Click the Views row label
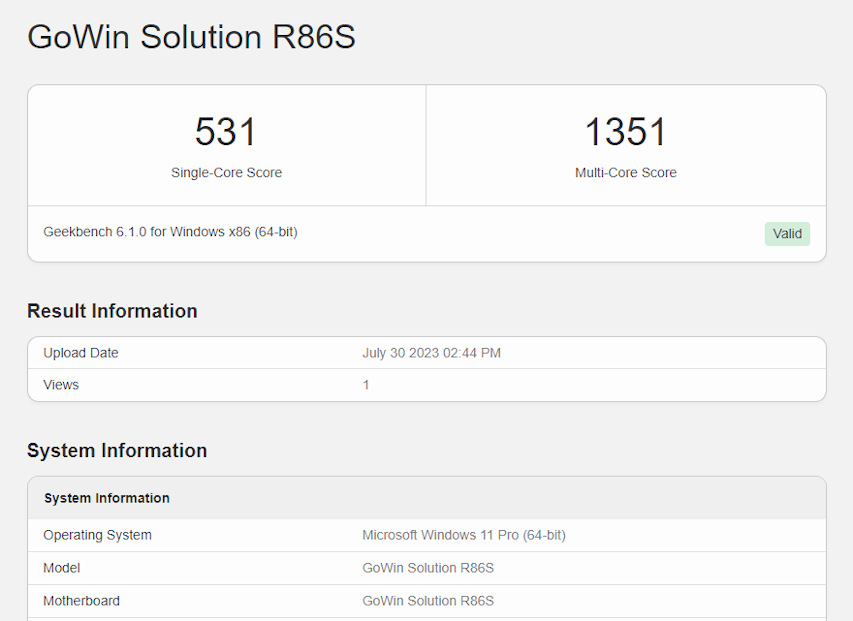 click(x=61, y=385)
